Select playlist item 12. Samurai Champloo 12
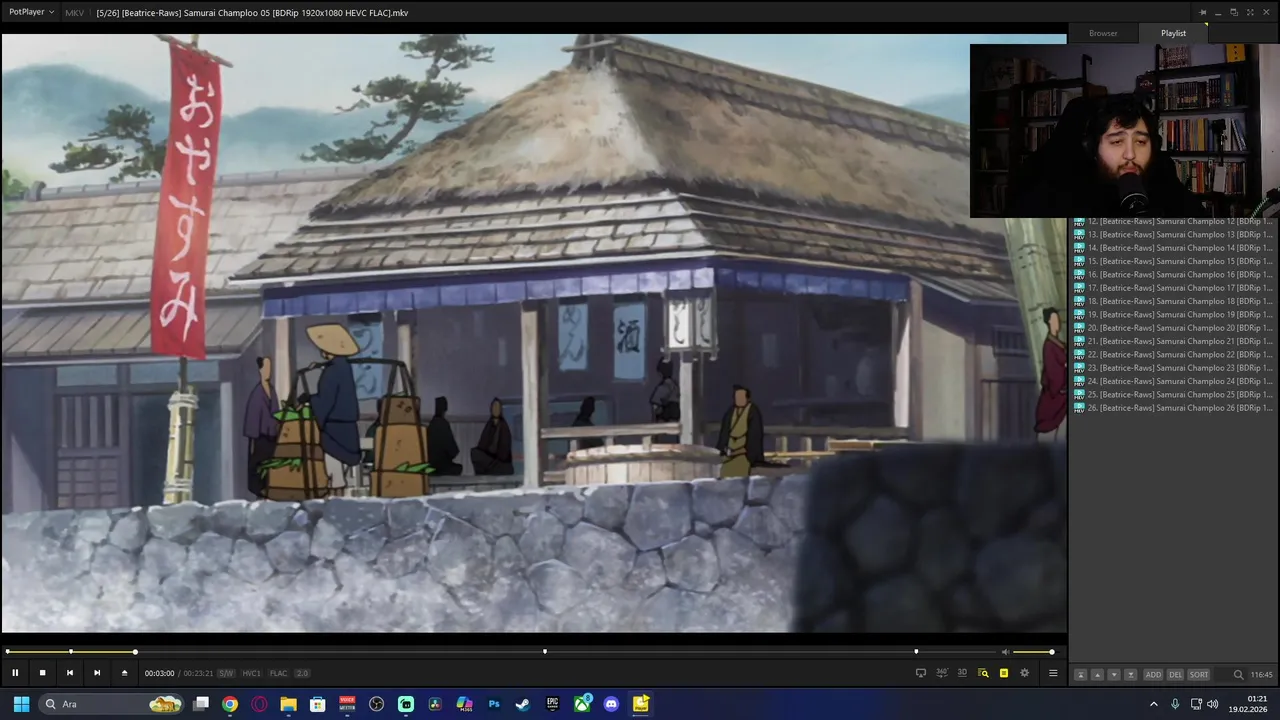Image resolution: width=1280 pixels, height=720 pixels. (x=1173, y=221)
